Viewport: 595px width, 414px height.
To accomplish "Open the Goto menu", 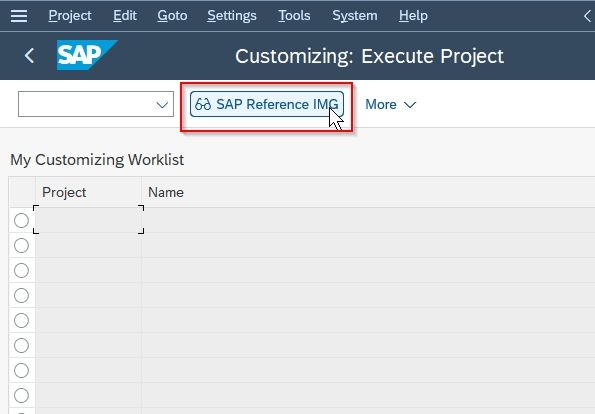I will [x=172, y=16].
